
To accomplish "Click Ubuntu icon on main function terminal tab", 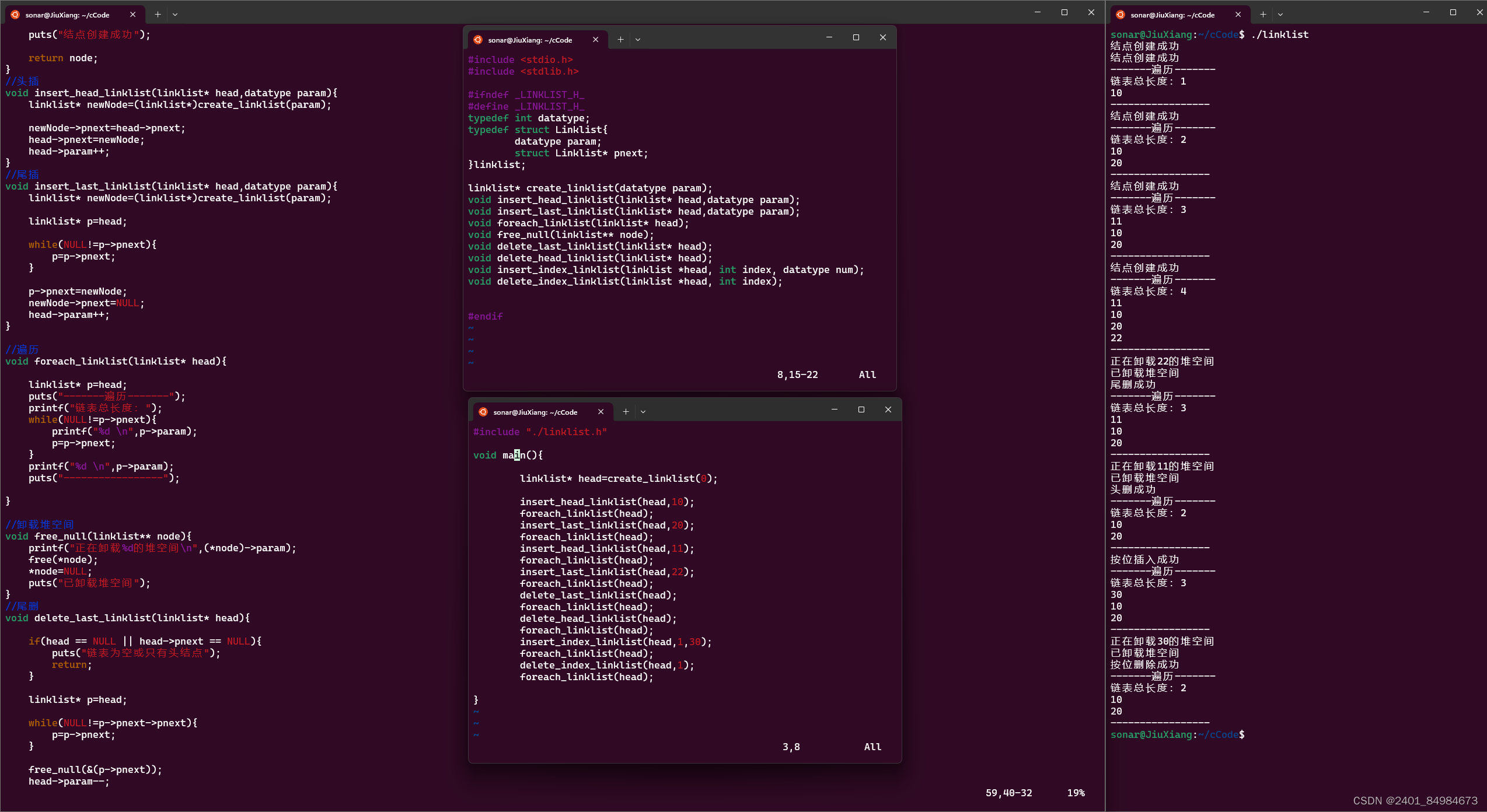I will [483, 412].
